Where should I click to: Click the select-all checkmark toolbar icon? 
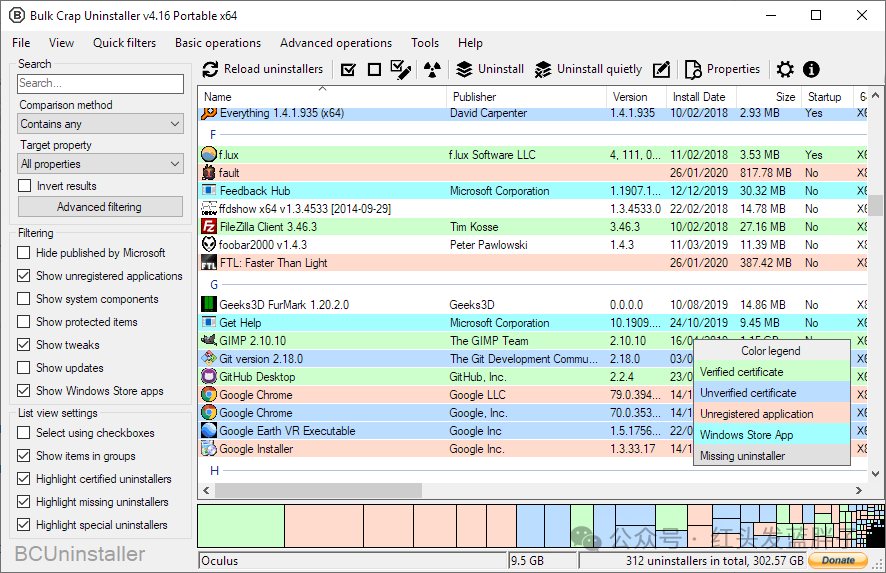(x=349, y=70)
